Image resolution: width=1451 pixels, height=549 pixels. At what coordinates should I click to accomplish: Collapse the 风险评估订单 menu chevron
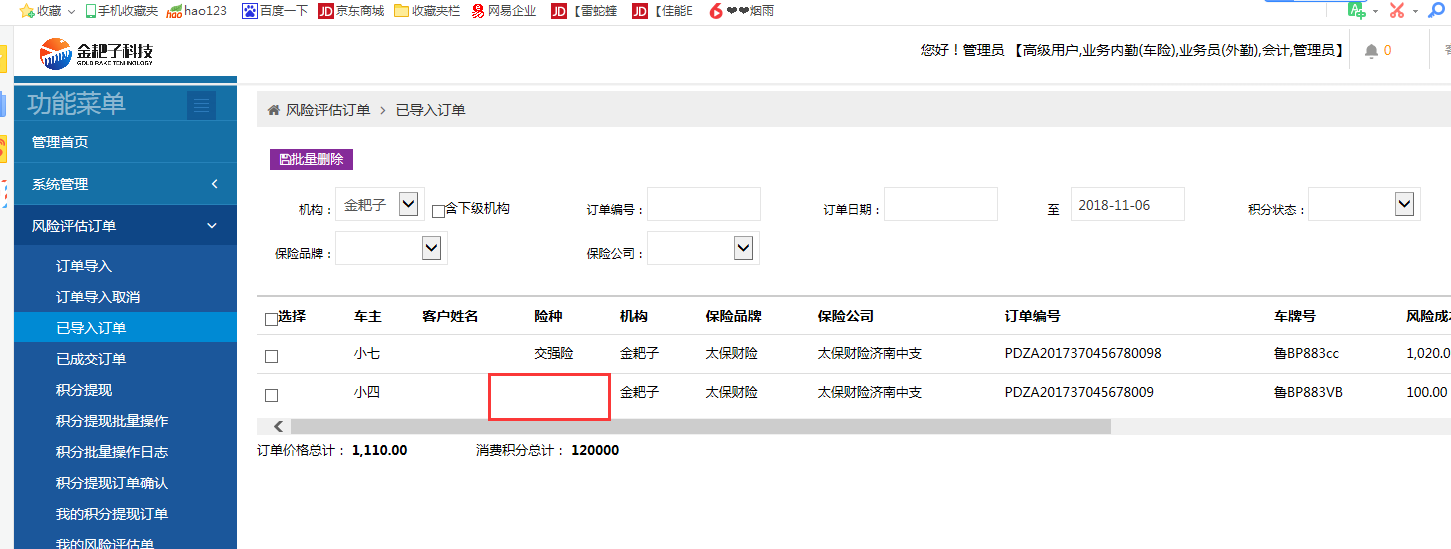[212, 226]
